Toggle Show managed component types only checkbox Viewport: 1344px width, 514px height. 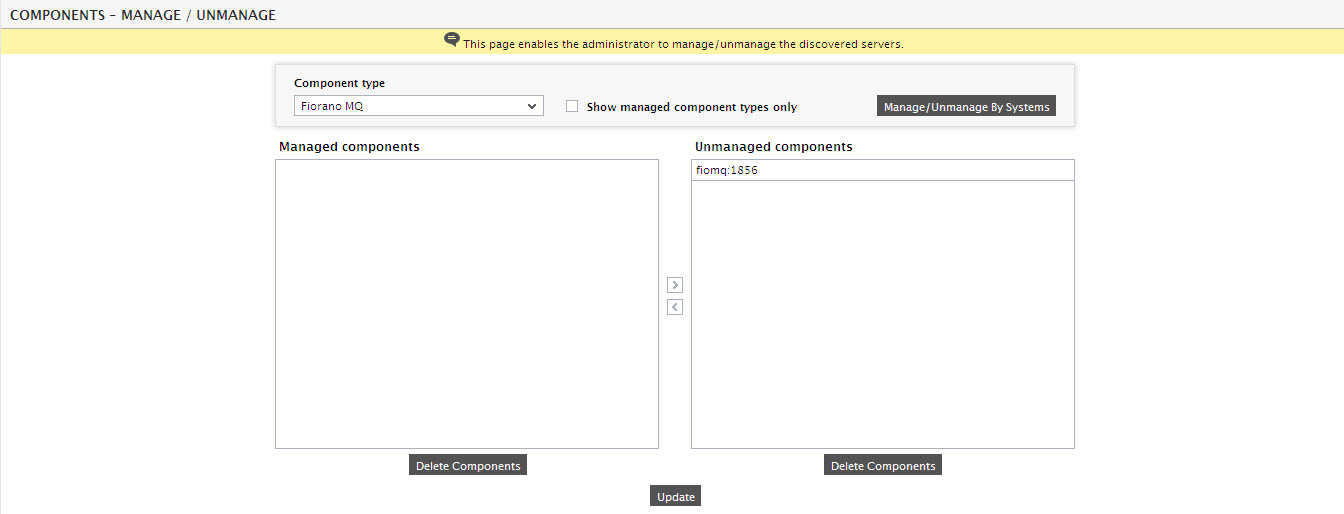coord(572,106)
